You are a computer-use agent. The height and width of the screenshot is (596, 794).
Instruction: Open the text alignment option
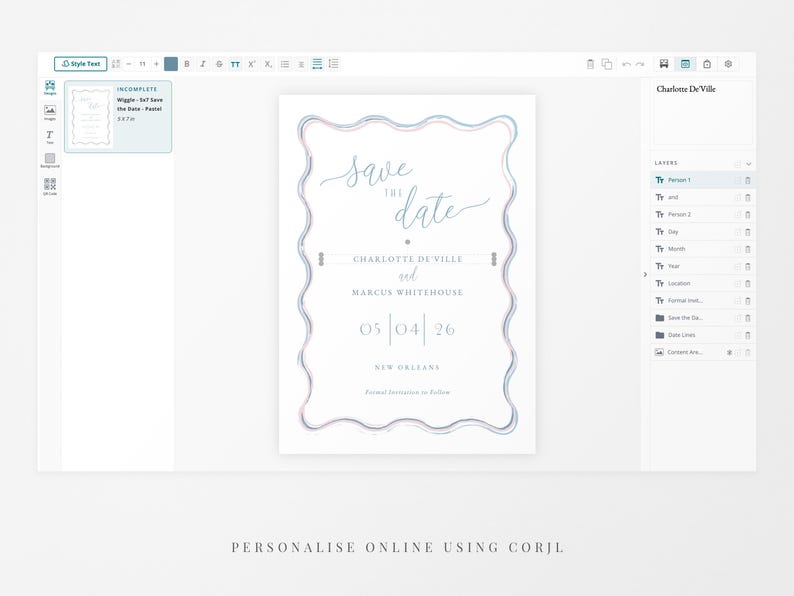click(301, 64)
